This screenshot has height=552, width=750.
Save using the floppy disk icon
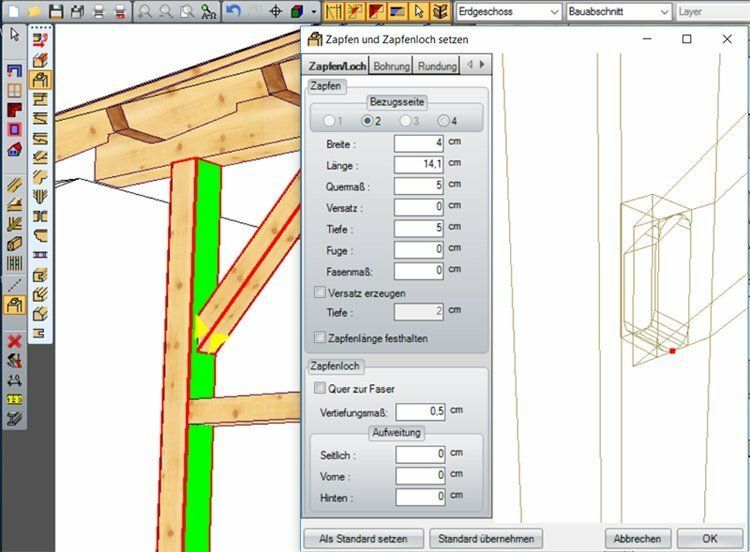tap(56, 12)
